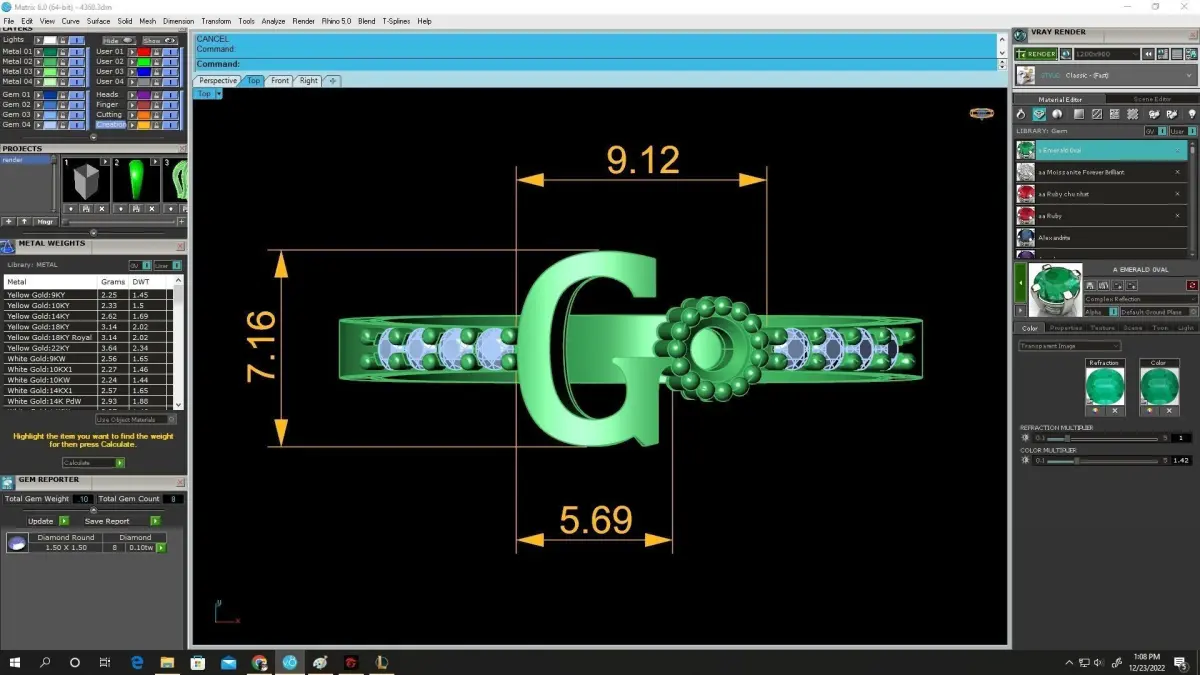Open the Complex Reflection dropdown
The height and width of the screenshot is (675, 1200).
coord(1140,299)
